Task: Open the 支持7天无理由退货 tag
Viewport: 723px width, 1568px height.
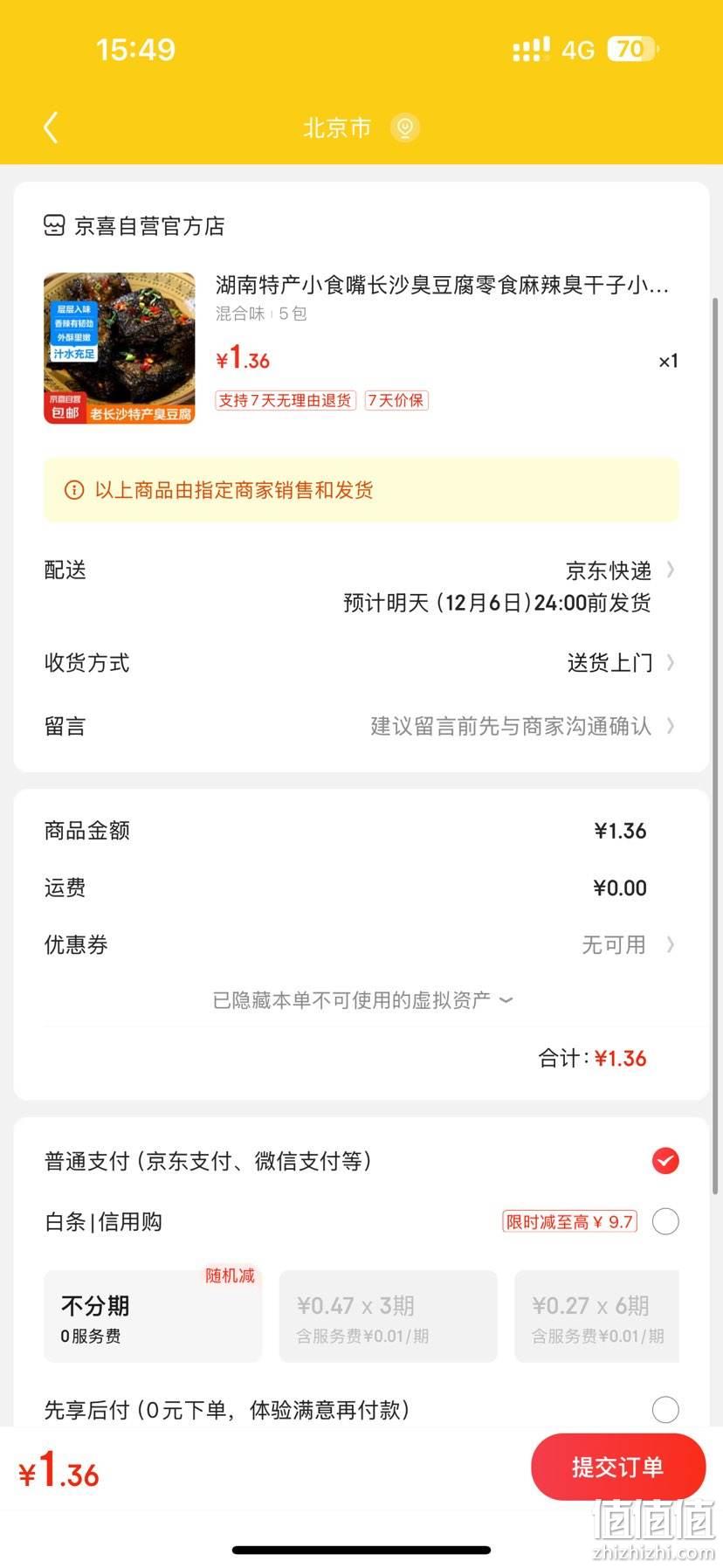Action: click(286, 400)
